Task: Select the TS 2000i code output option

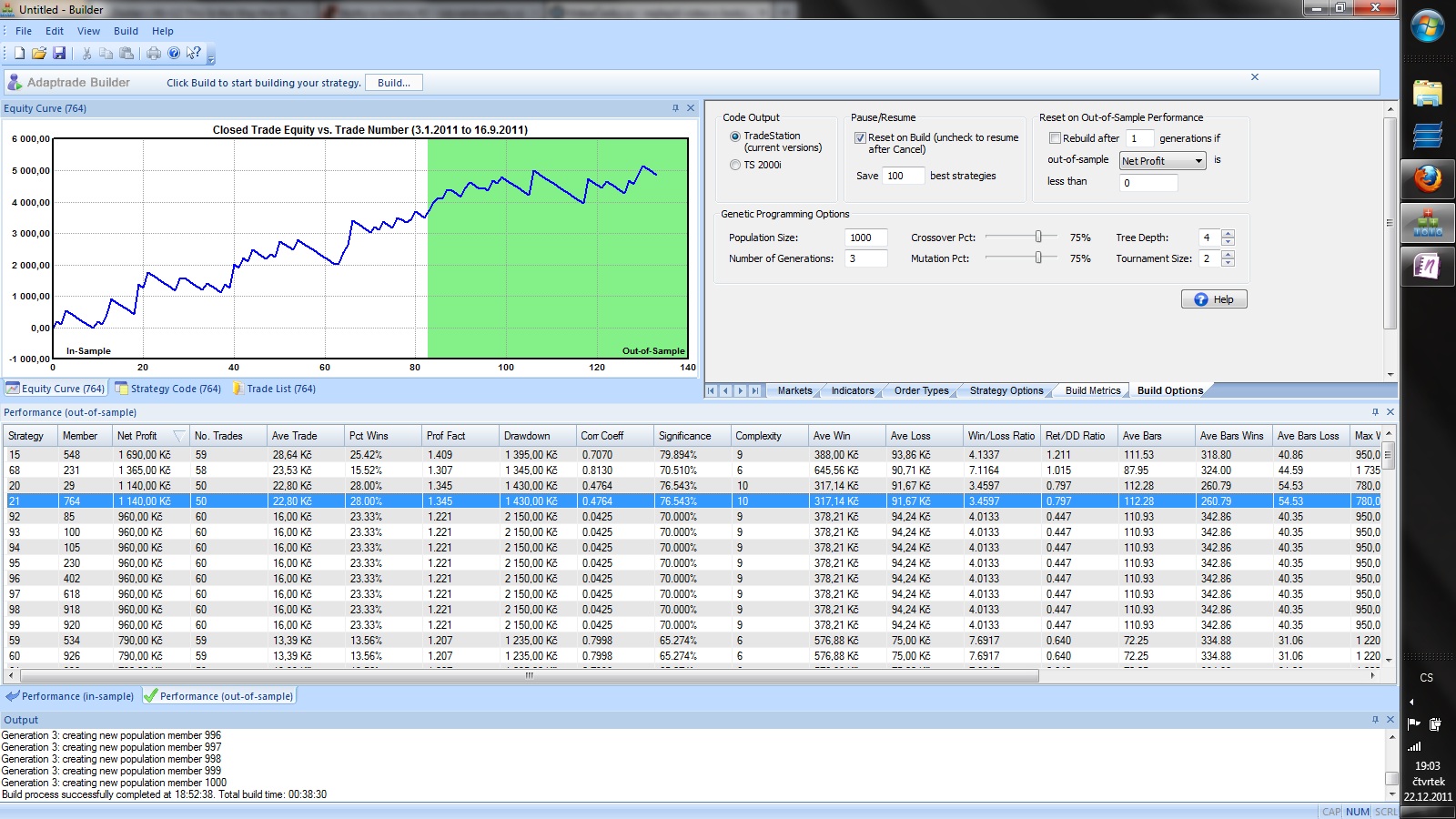Action: (735, 165)
